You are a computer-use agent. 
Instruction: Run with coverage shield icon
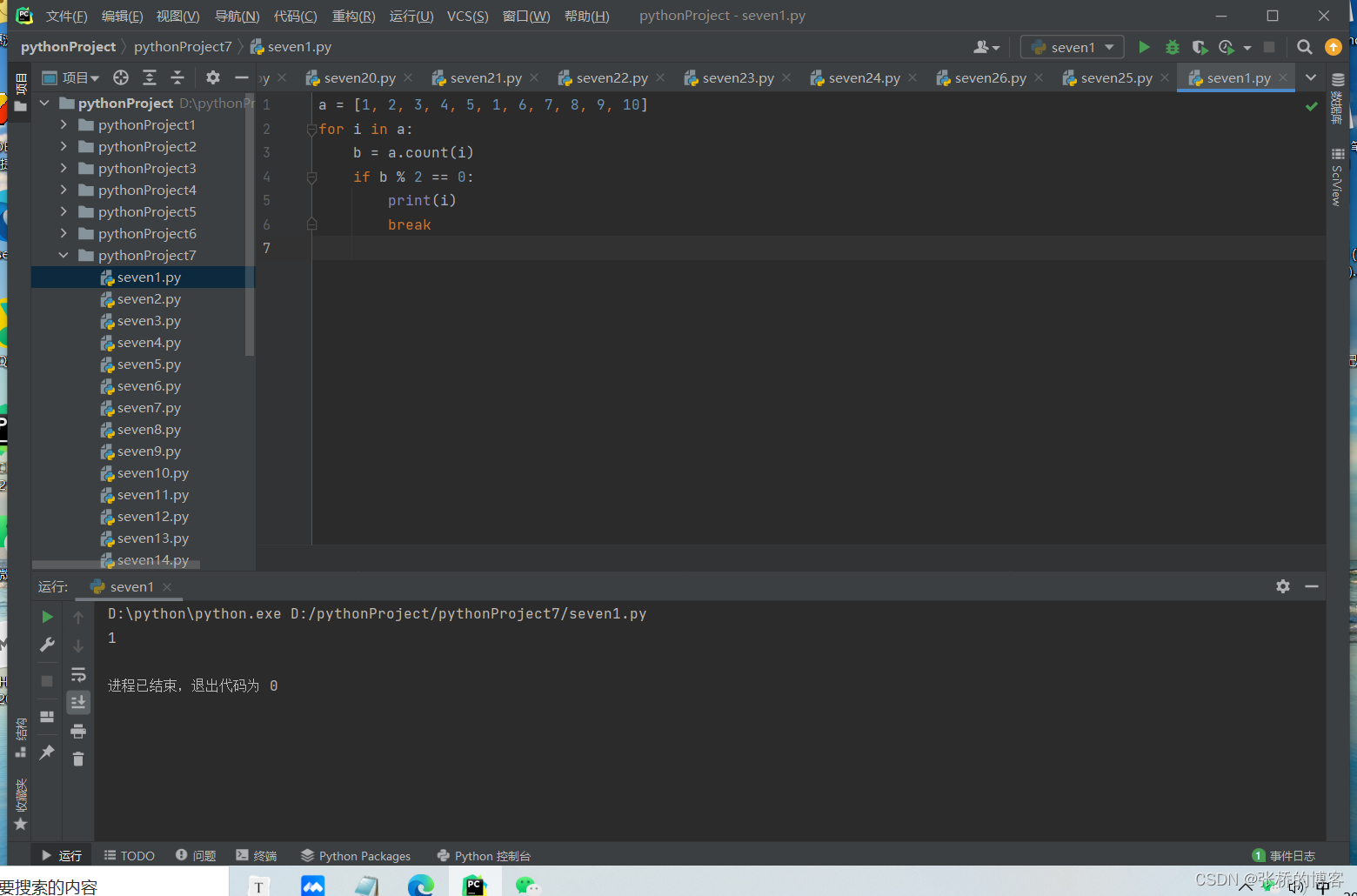coord(1200,47)
